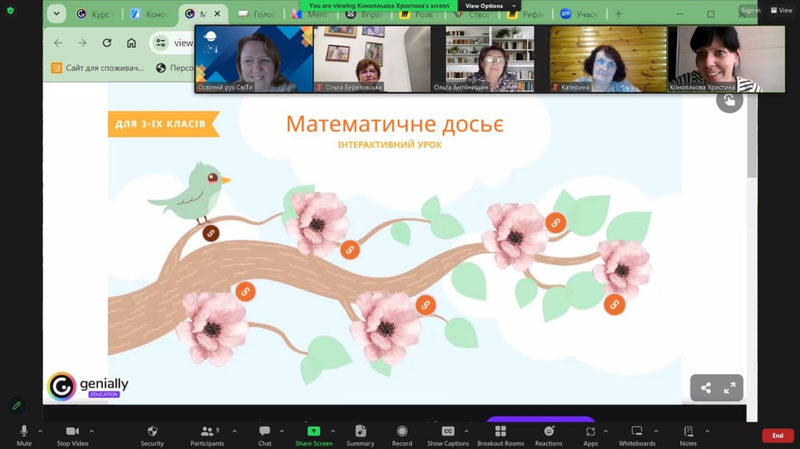The height and width of the screenshot is (449, 800).
Task: Open the View Options dropdown
Action: pyautogui.click(x=489, y=6)
